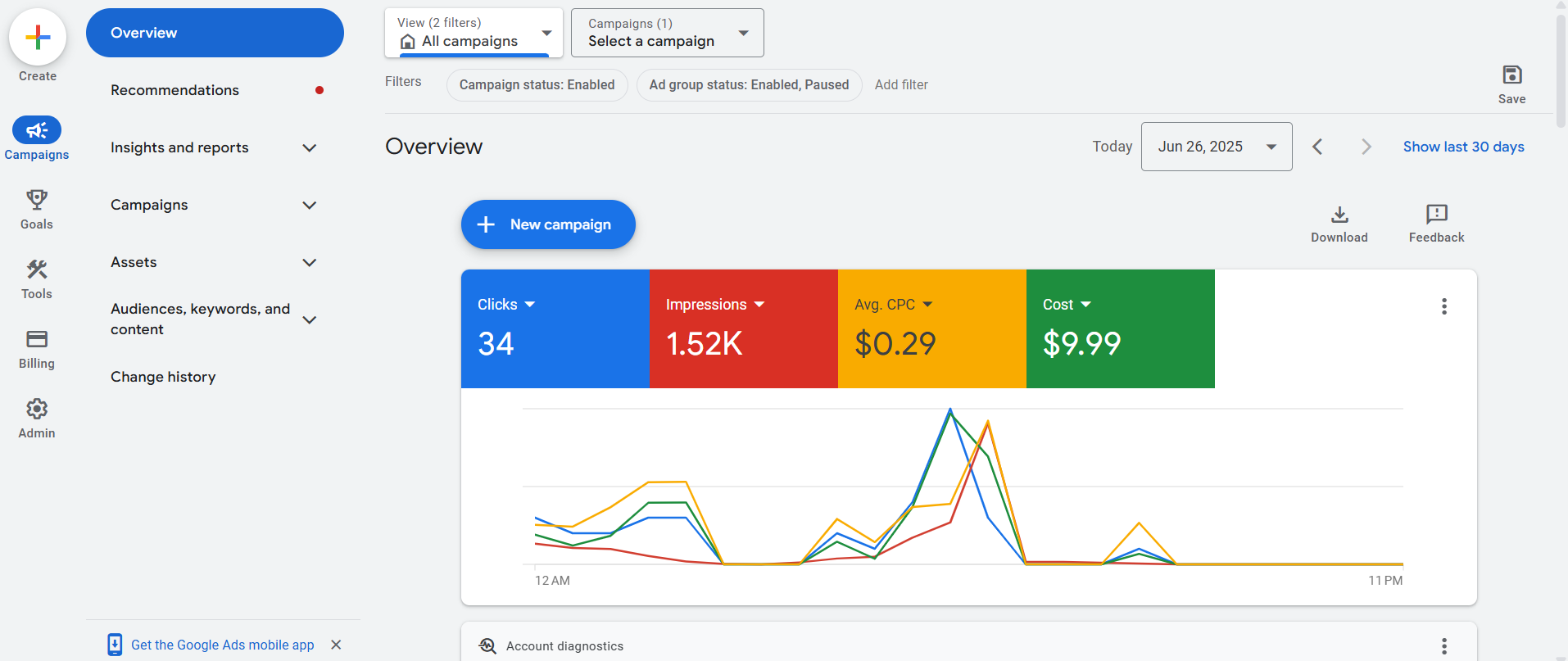Click the Save icon
This screenshot has width=1568, height=661.
[1511, 75]
